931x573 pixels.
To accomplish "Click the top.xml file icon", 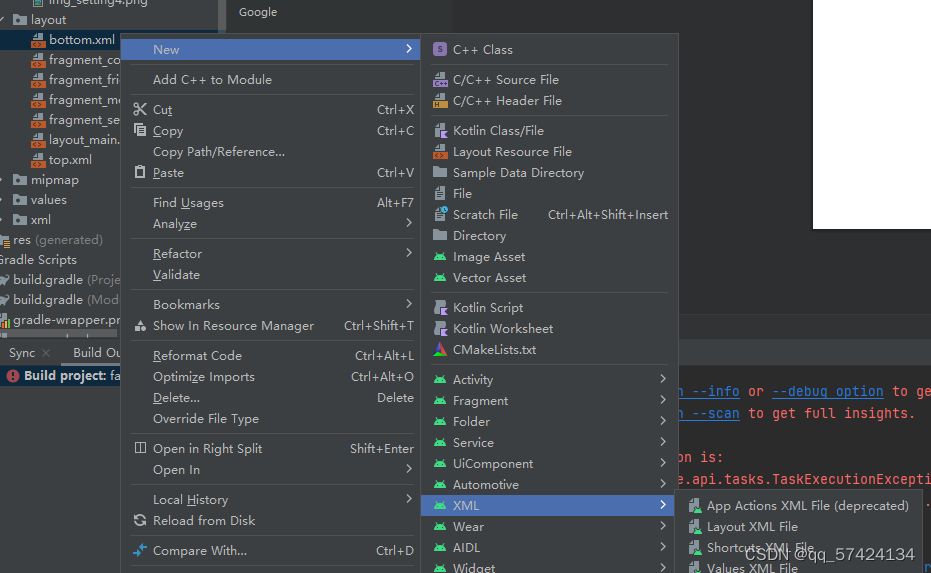I will (x=38, y=160).
